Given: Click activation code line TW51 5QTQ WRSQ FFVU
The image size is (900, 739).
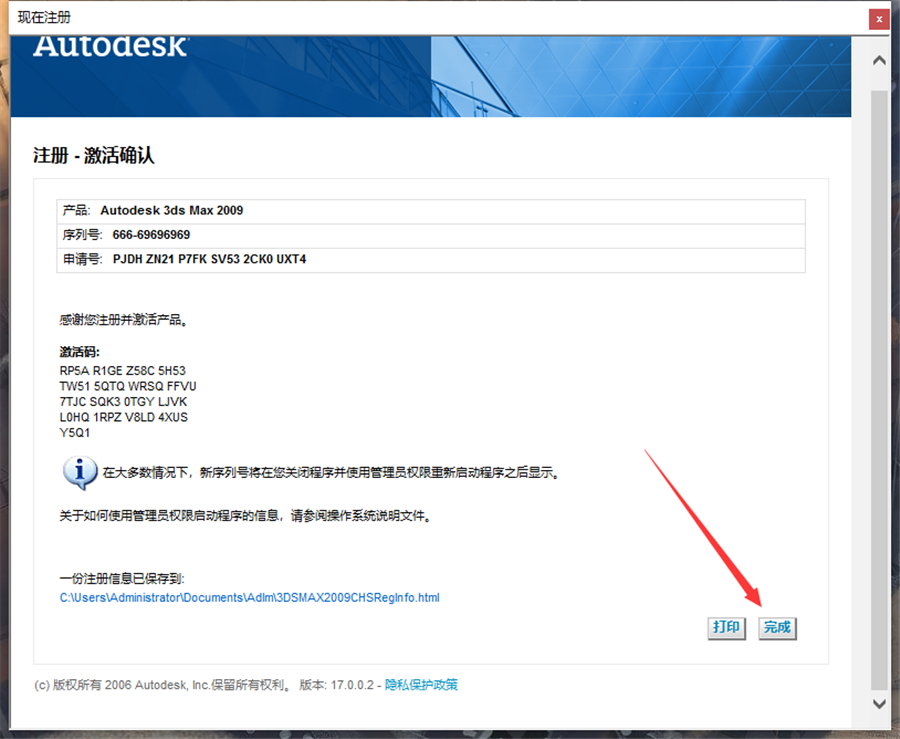Looking at the screenshot, I should point(128,386).
